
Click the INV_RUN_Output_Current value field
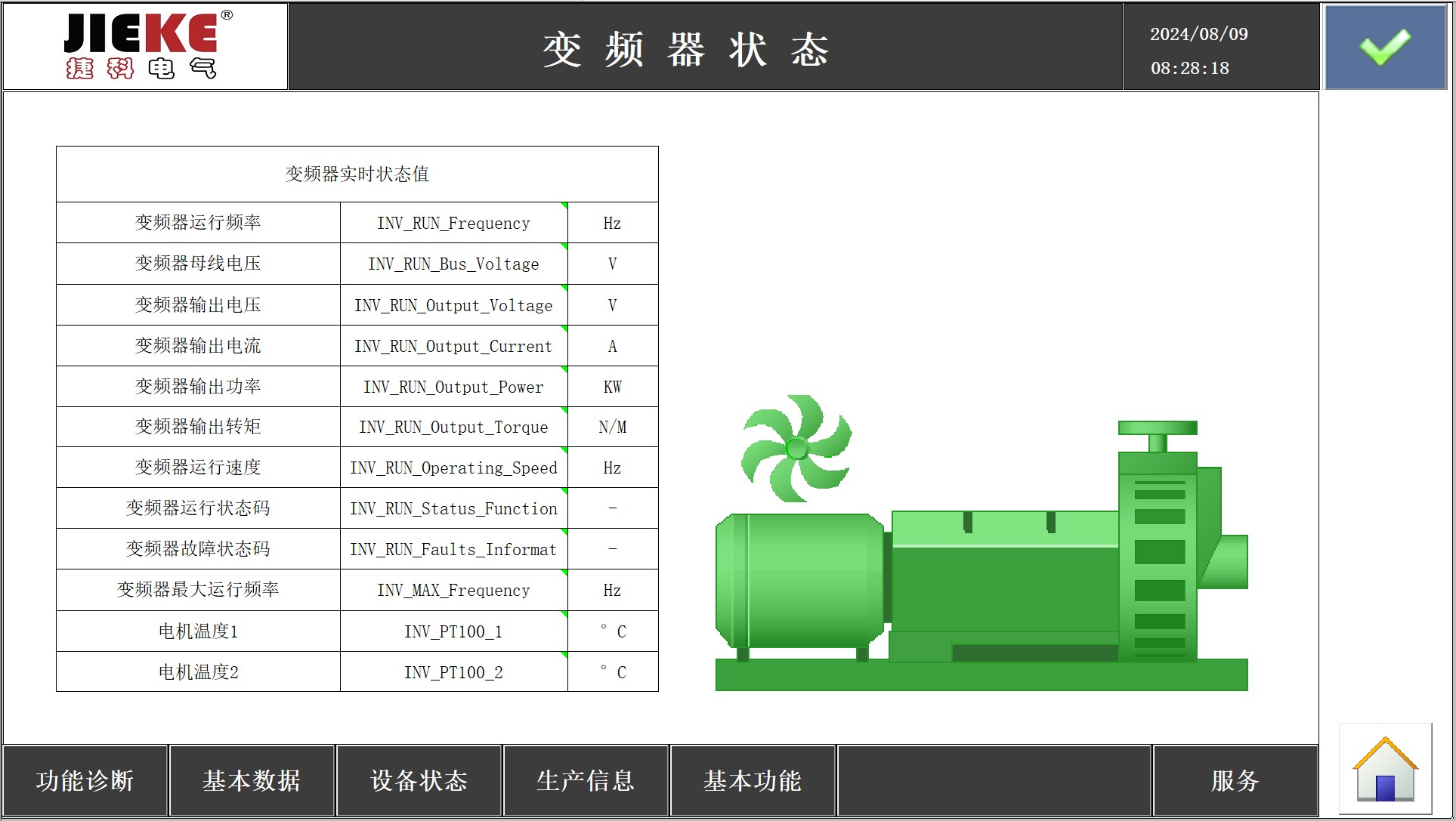[453, 346]
